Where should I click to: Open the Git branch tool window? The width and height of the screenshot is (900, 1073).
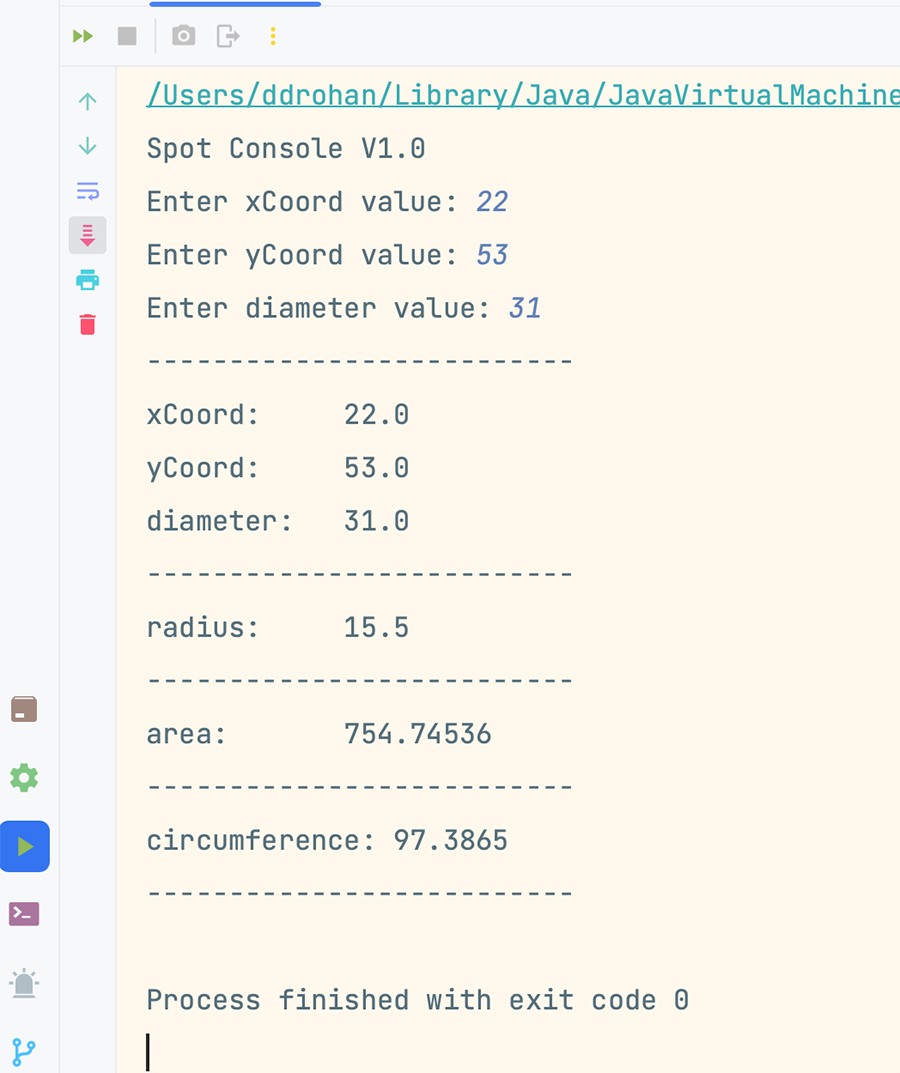(24, 1050)
